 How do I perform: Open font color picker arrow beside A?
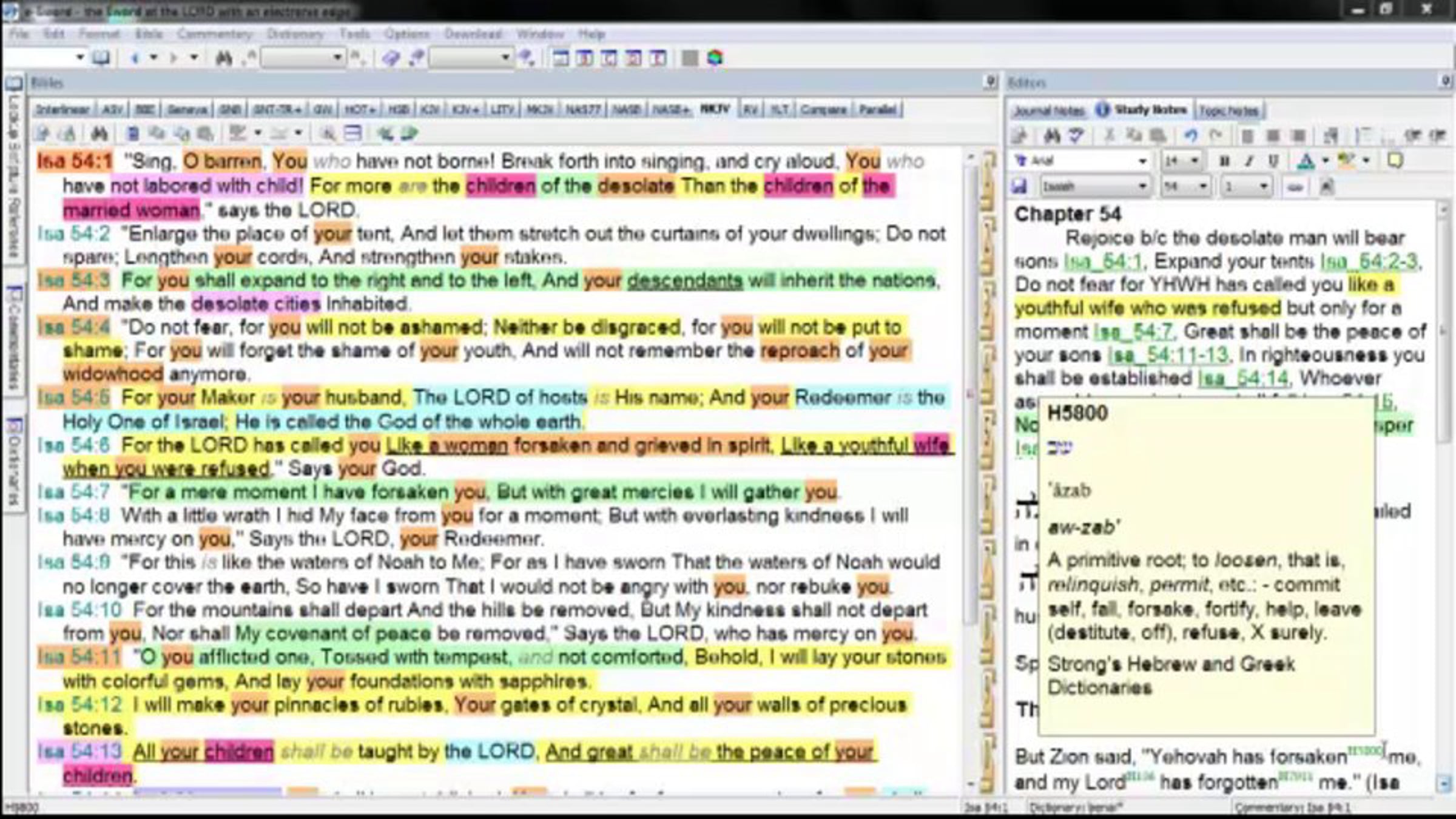[x=1325, y=161]
